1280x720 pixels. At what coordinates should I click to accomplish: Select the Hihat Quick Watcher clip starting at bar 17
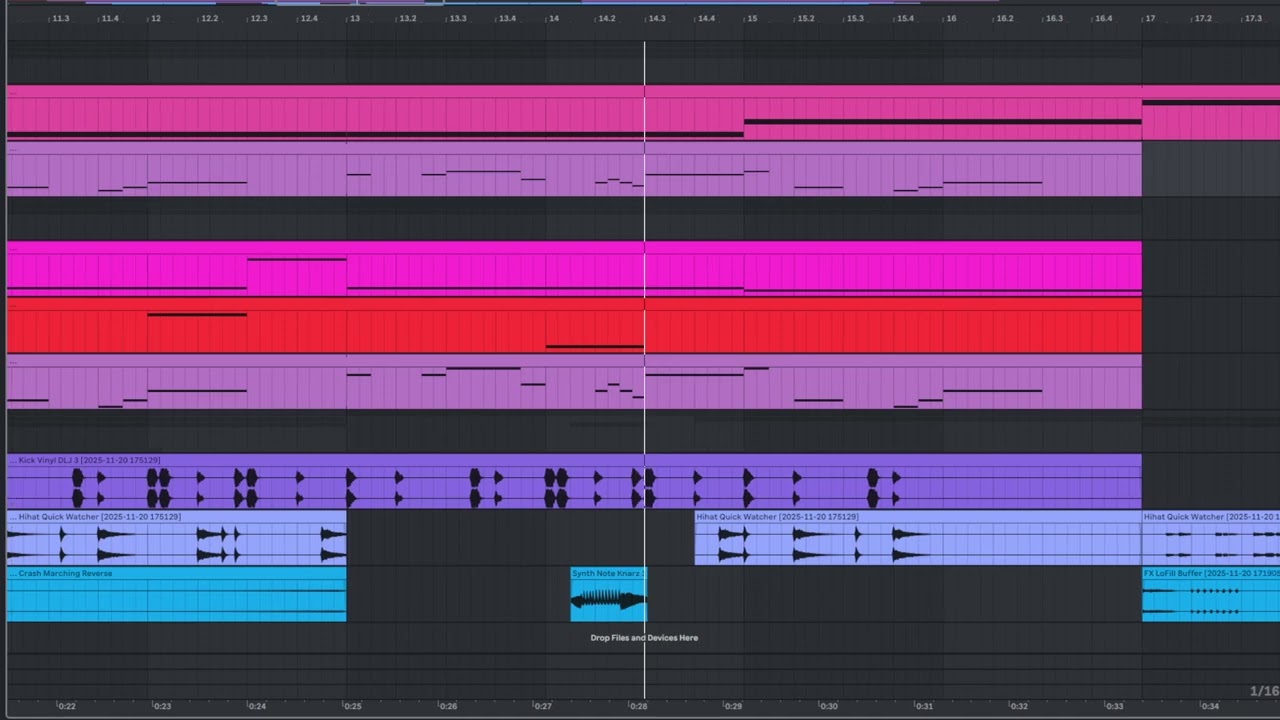(x=1211, y=538)
